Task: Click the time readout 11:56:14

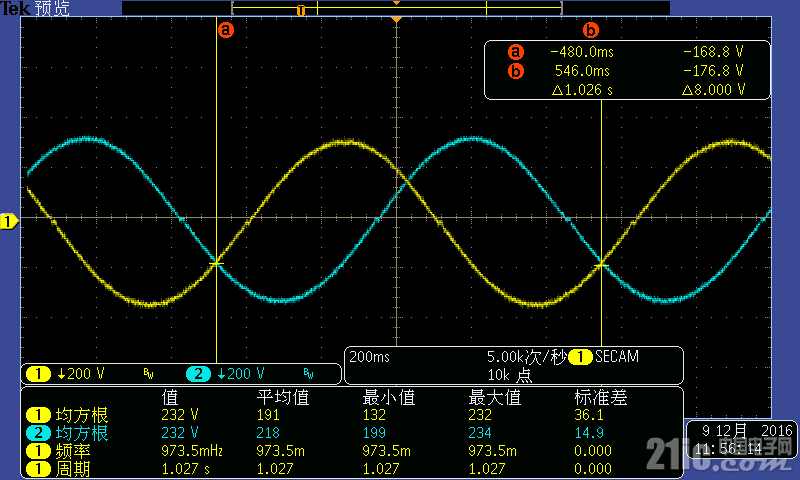Action: click(x=728, y=449)
